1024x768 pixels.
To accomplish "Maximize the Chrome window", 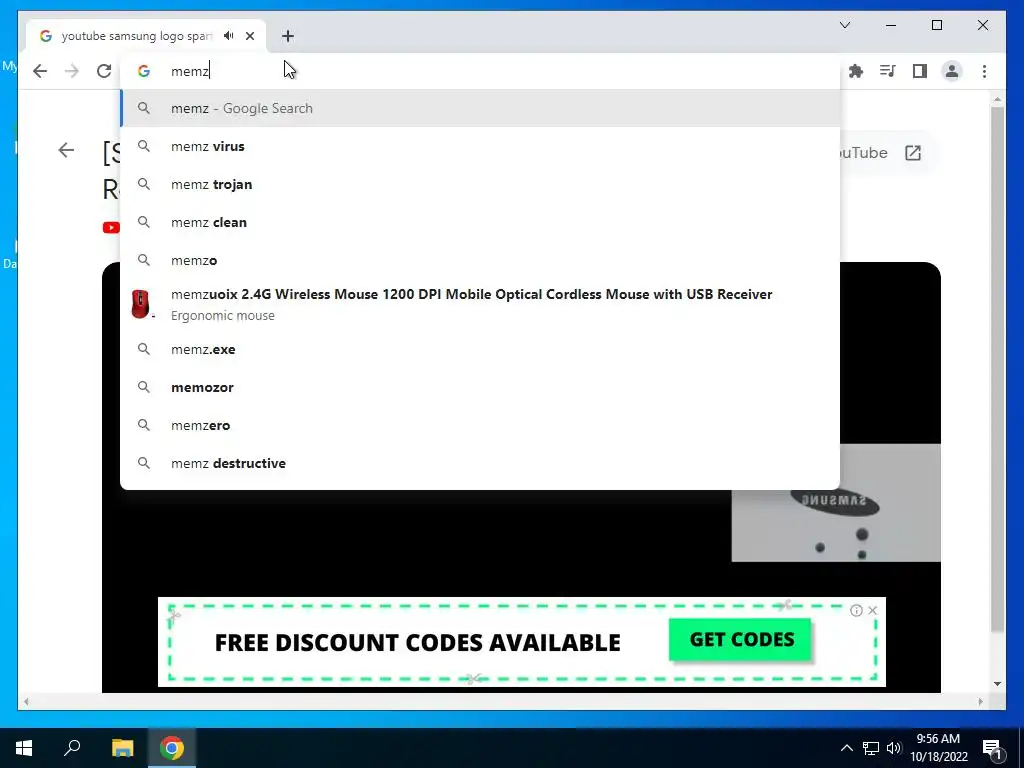I will coord(936,25).
